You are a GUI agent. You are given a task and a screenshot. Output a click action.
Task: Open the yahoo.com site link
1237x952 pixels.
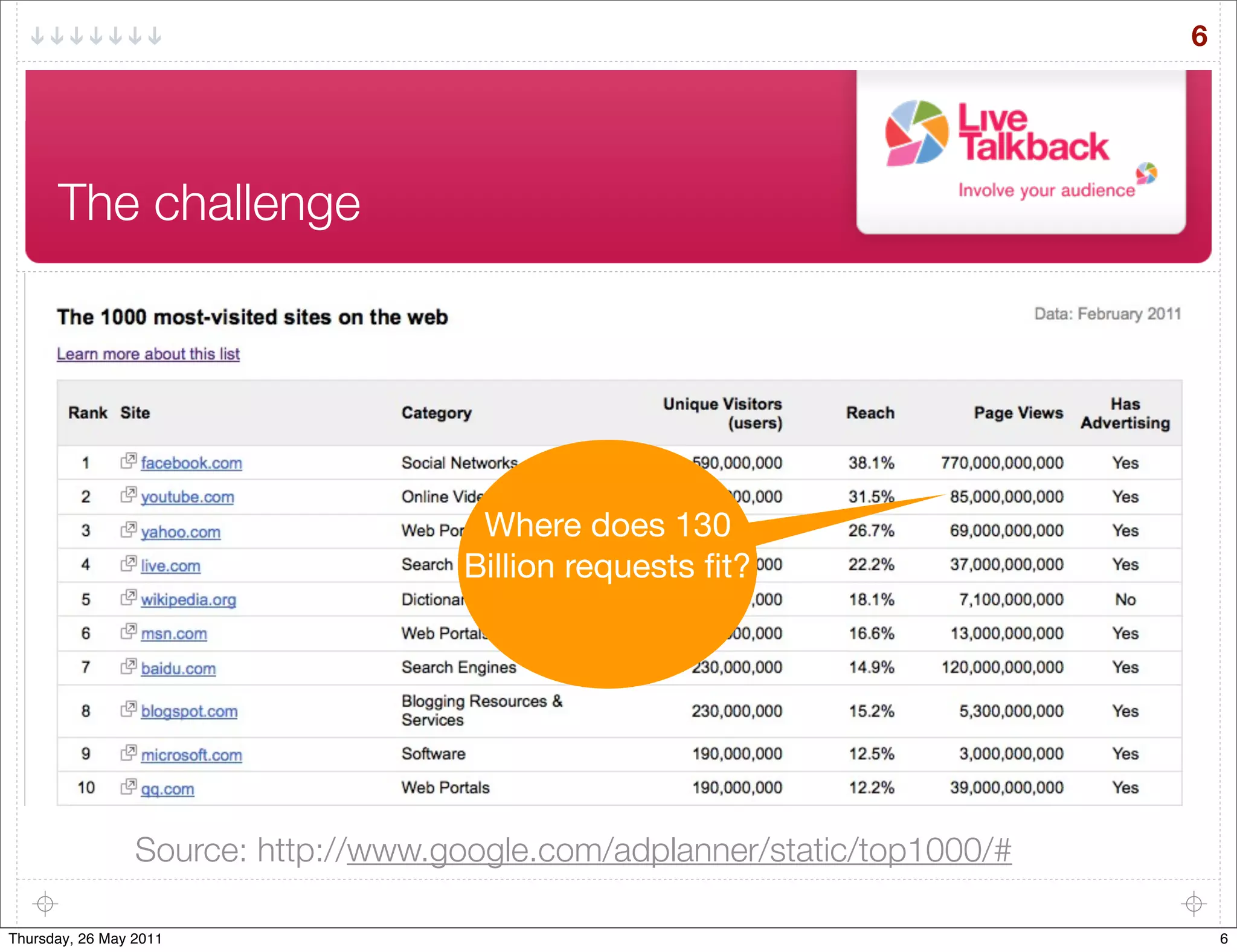pyautogui.click(x=181, y=532)
